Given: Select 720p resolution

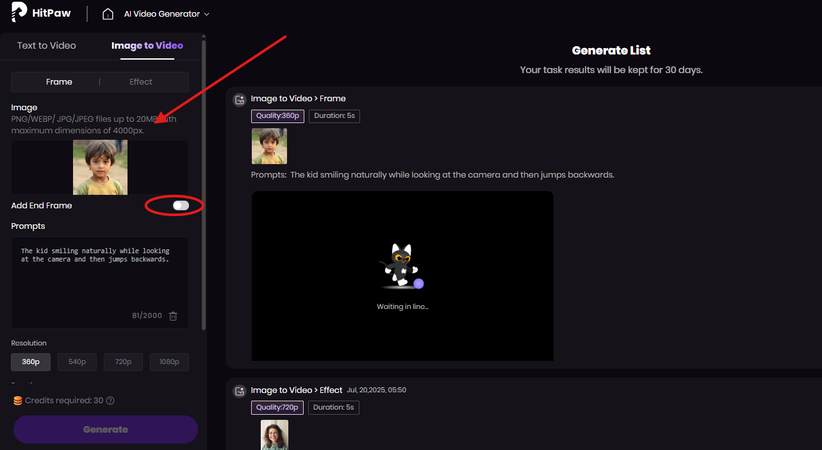Looking at the screenshot, I should pyautogui.click(x=123, y=362).
